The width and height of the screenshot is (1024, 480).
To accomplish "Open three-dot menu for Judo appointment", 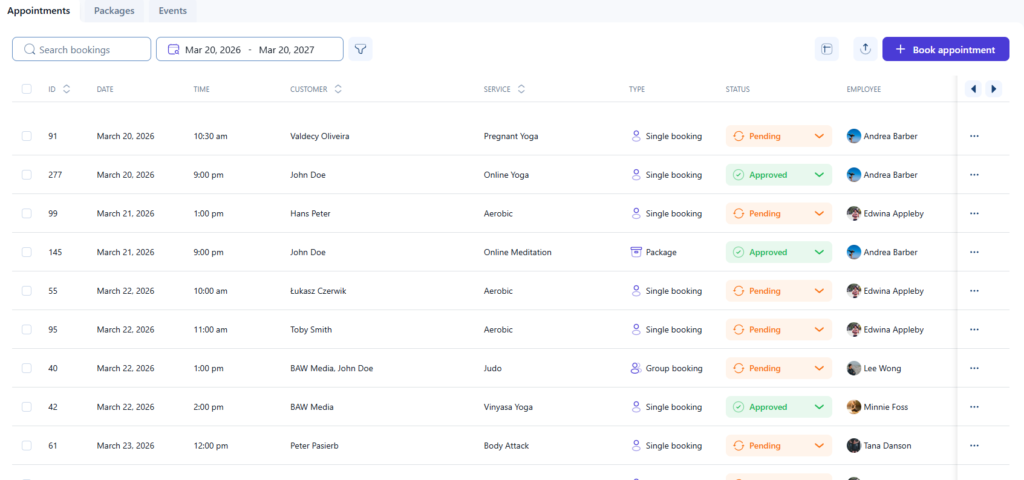I will tap(974, 368).
